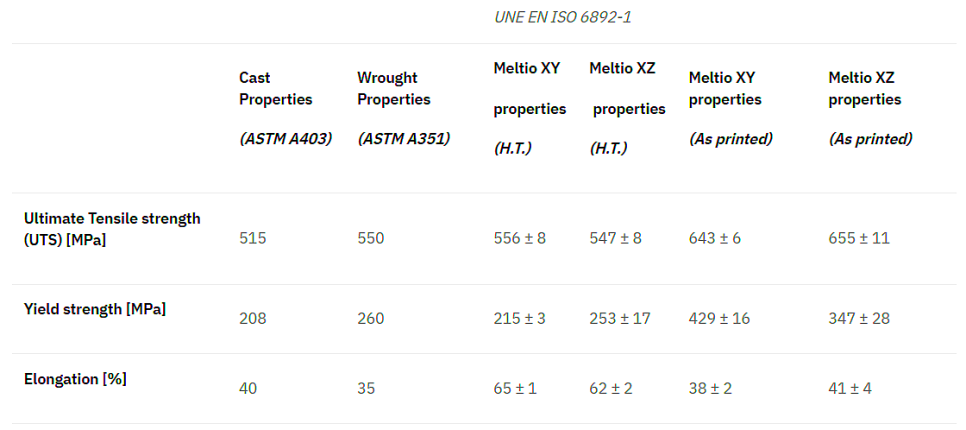The width and height of the screenshot is (966, 430).
Task: Select the 347 ± 28 yield strength cell
Action: tap(859, 318)
